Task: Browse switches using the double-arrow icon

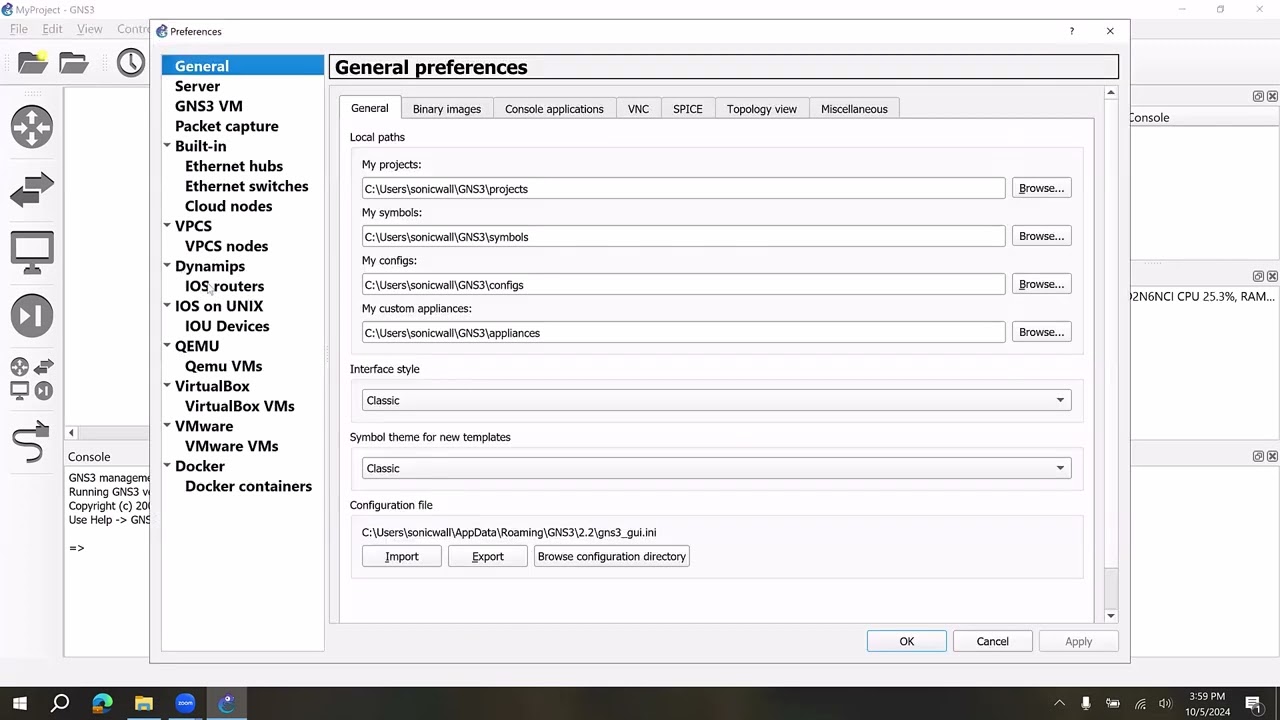Action: [32, 189]
